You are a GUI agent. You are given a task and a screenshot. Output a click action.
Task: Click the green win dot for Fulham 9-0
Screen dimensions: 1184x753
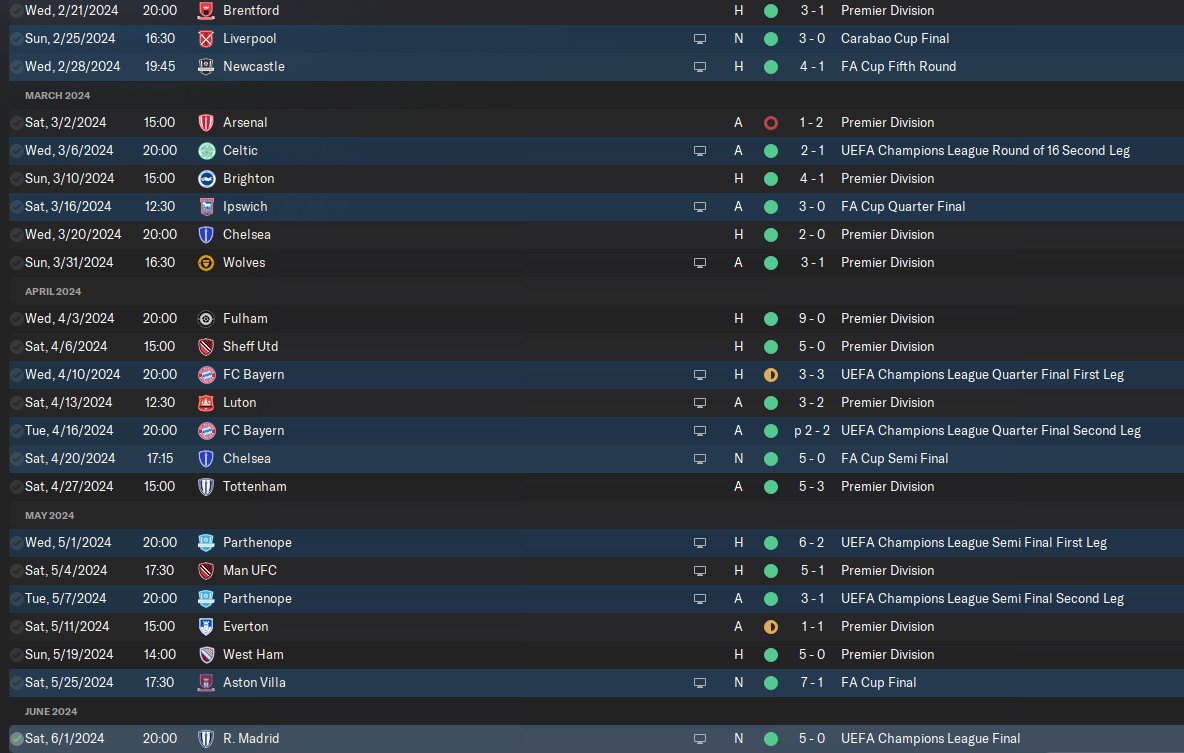(771, 319)
